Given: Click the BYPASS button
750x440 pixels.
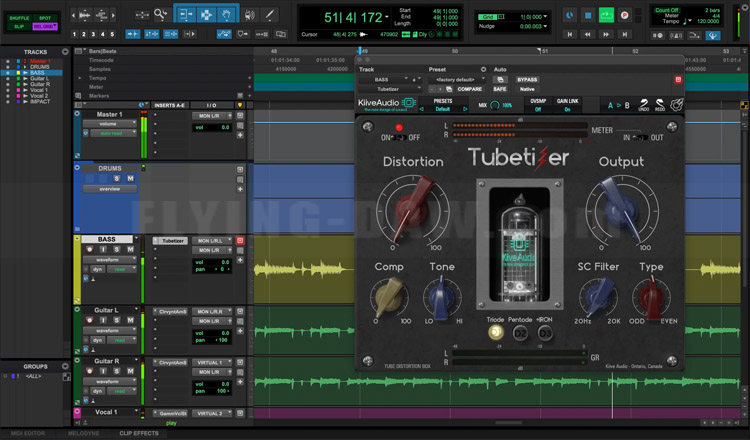Looking at the screenshot, I should click(527, 79).
